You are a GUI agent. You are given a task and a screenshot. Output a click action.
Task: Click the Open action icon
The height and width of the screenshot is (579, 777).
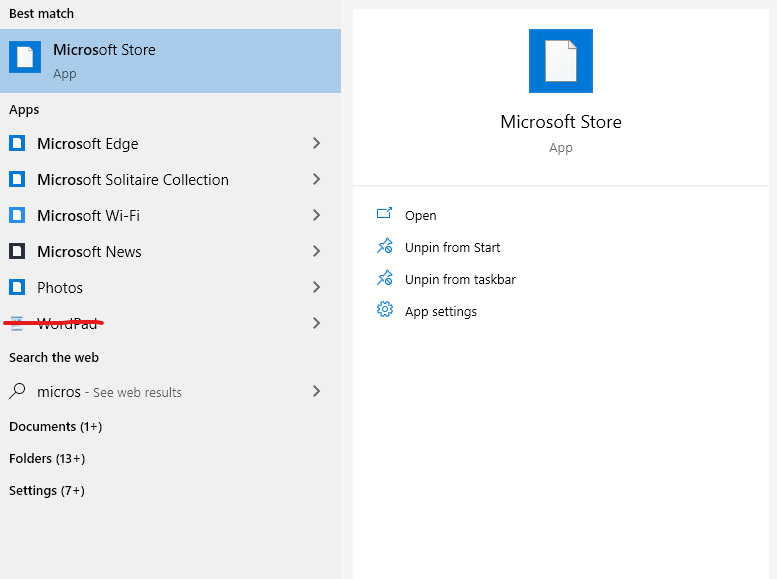point(385,214)
